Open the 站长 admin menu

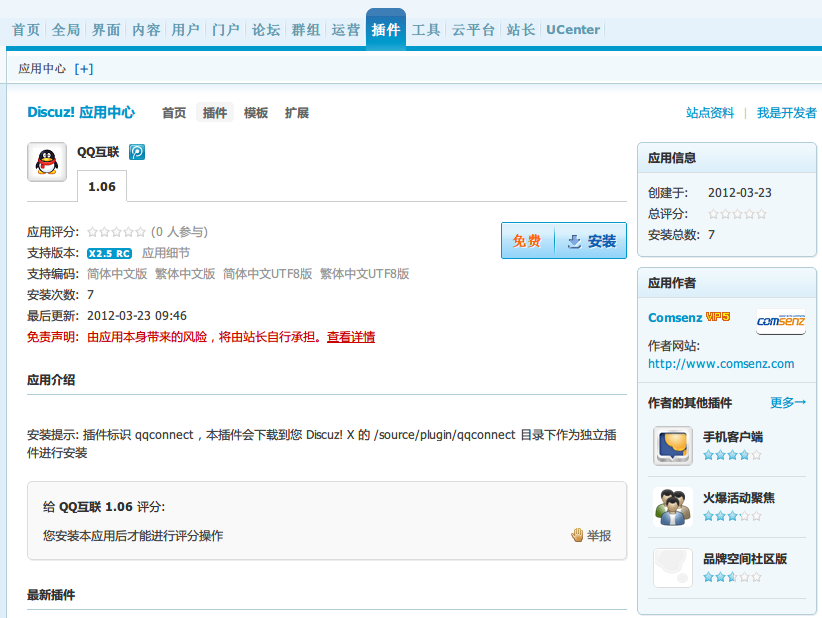pyautogui.click(x=521, y=30)
